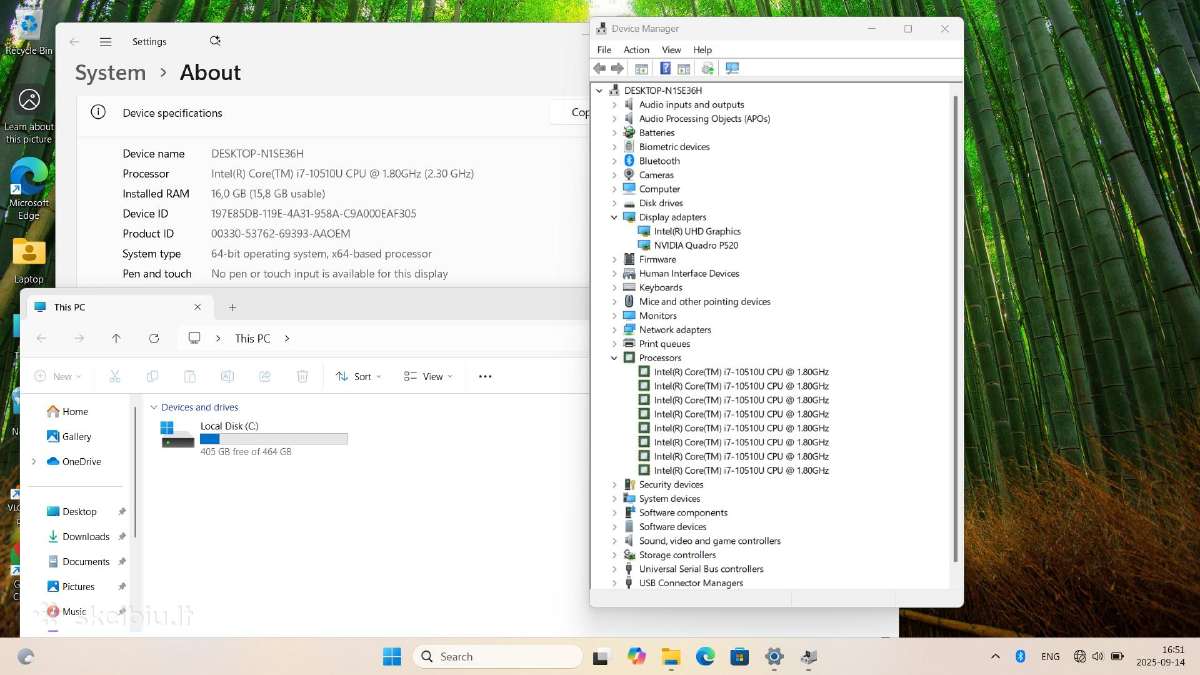This screenshot has width=1200, height=675.
Task: Click Copy icon in File Explorer toolbar
Action: (x=152, y=376)
